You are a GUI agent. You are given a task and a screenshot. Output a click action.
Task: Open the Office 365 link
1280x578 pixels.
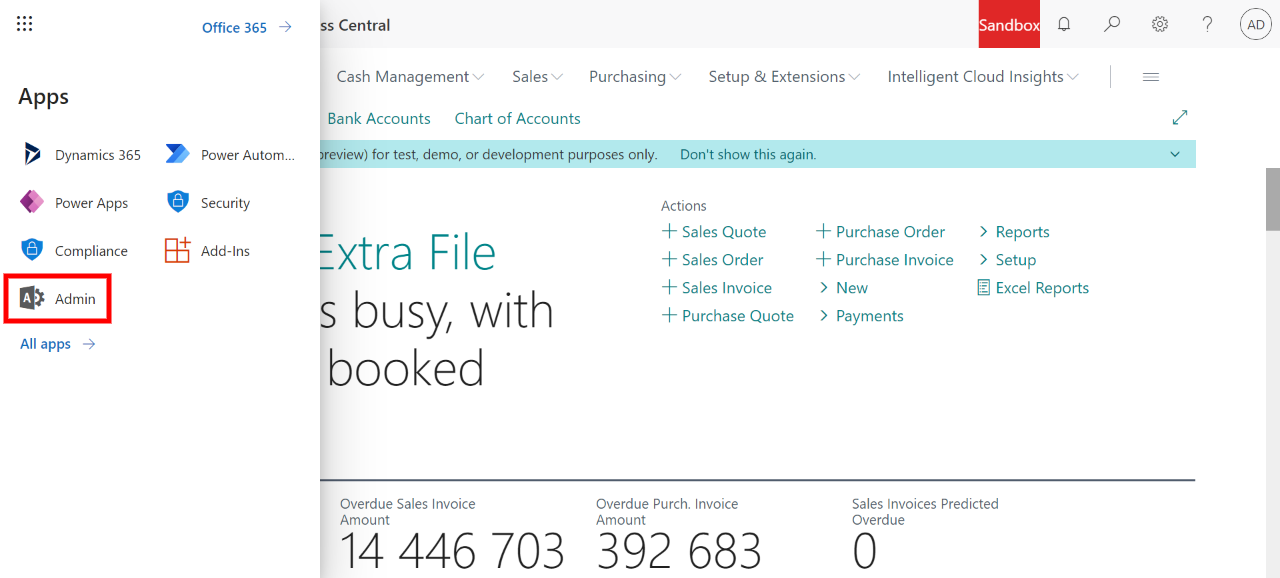coord(247,27)
